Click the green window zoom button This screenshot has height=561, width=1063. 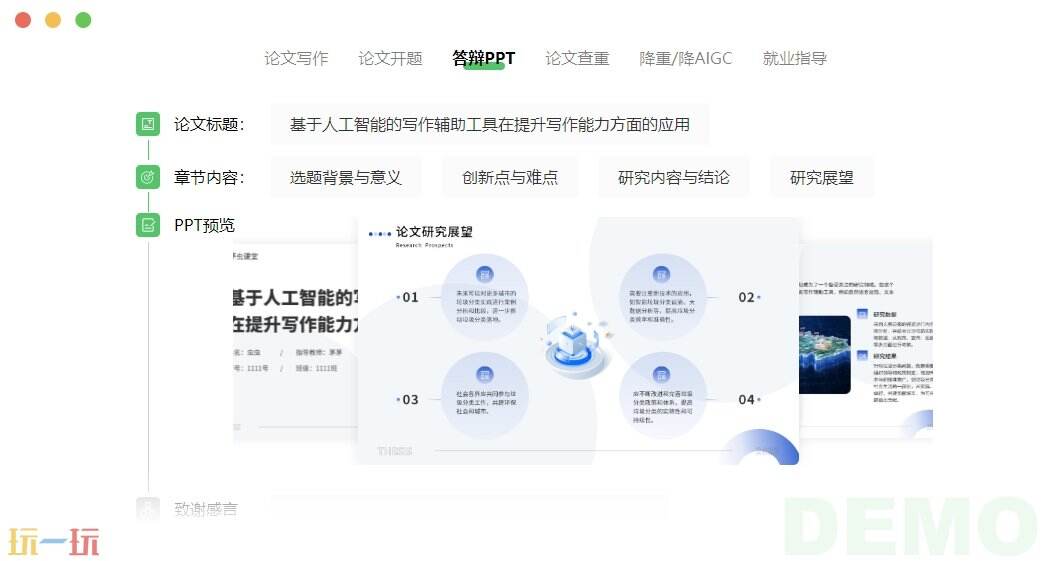83,20
